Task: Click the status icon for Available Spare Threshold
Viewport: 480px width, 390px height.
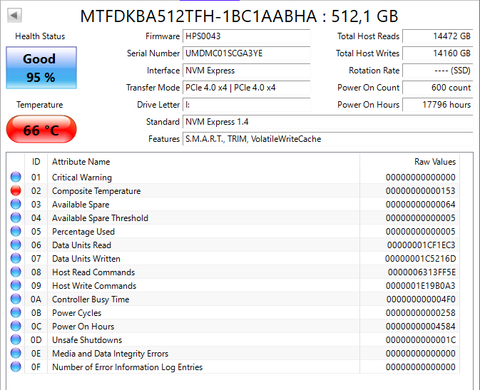Action: point(16,218)
